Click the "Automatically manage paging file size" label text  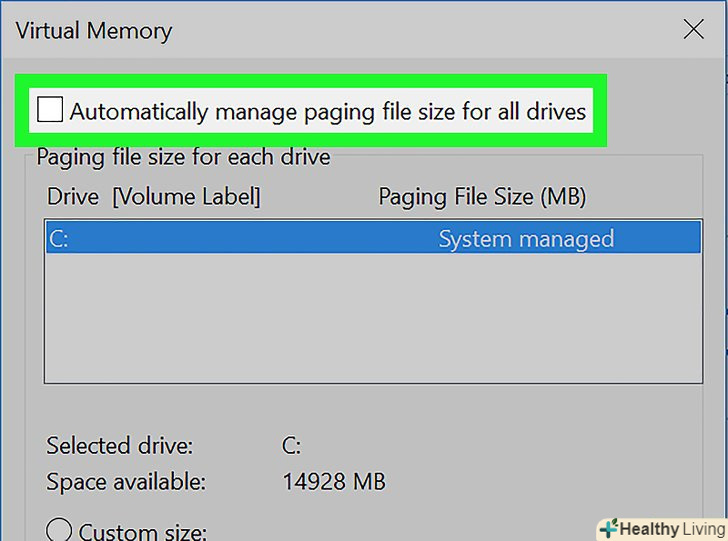pyautogui.click(x=327, y=110)
